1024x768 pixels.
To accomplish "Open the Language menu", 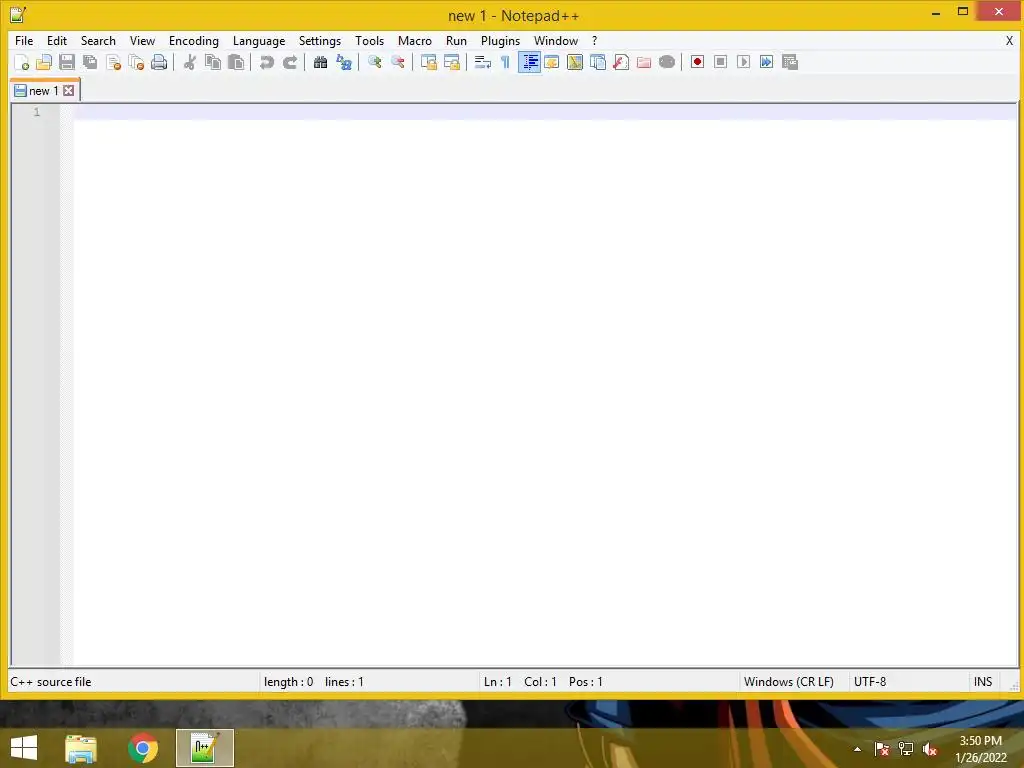I will (259, 40).
